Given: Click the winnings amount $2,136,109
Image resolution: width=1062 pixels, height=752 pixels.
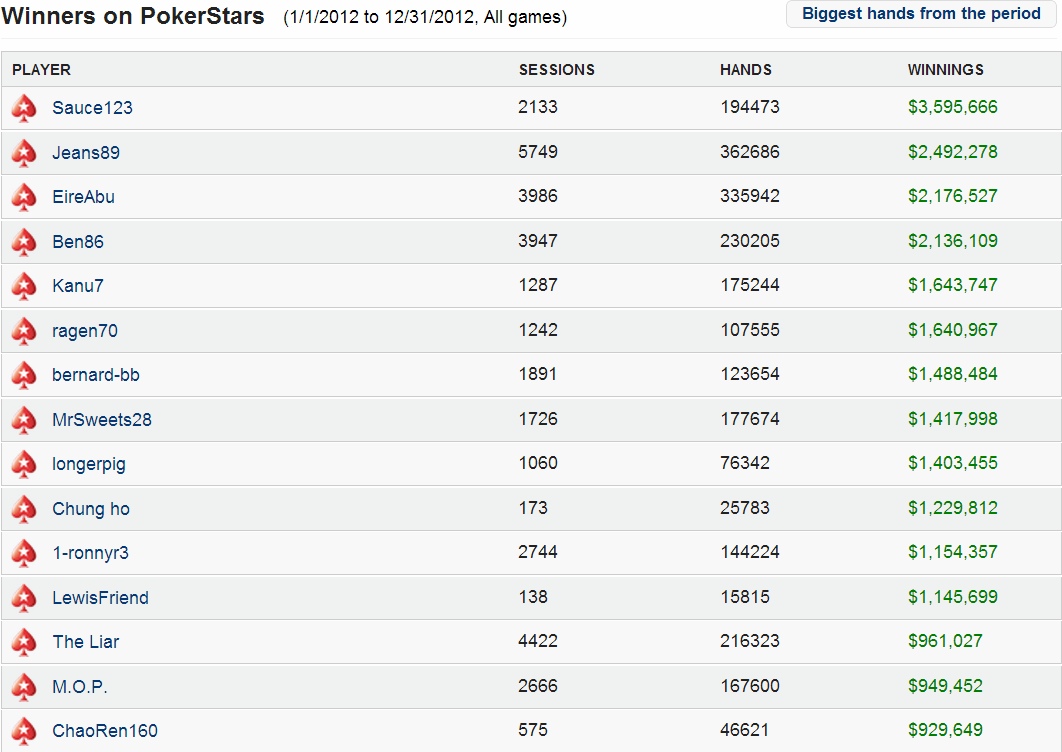Looking at the screenshot, I should point(953,241).
